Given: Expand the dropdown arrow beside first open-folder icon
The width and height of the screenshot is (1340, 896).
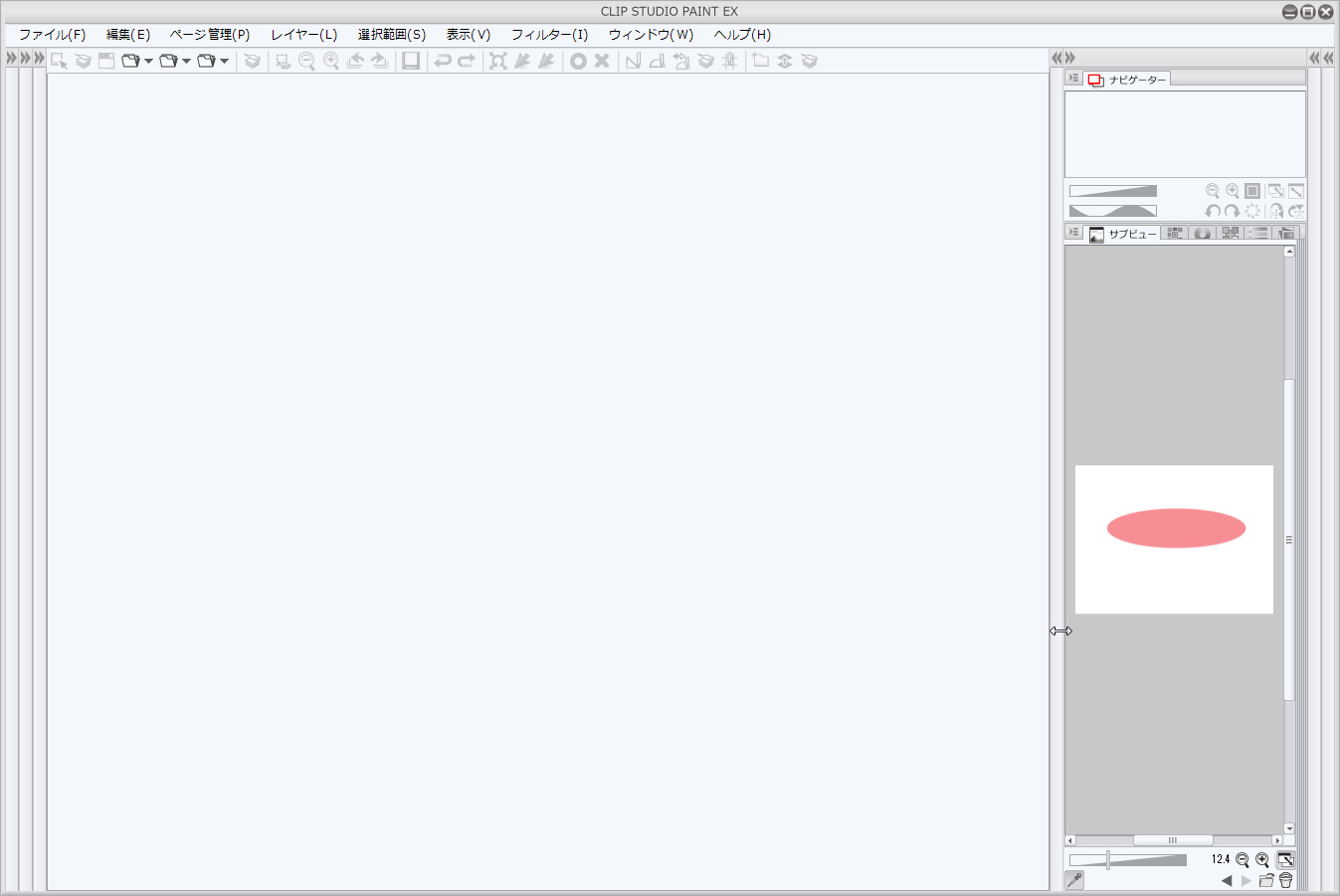Looking at the screenshot, I should coord(148,62).
